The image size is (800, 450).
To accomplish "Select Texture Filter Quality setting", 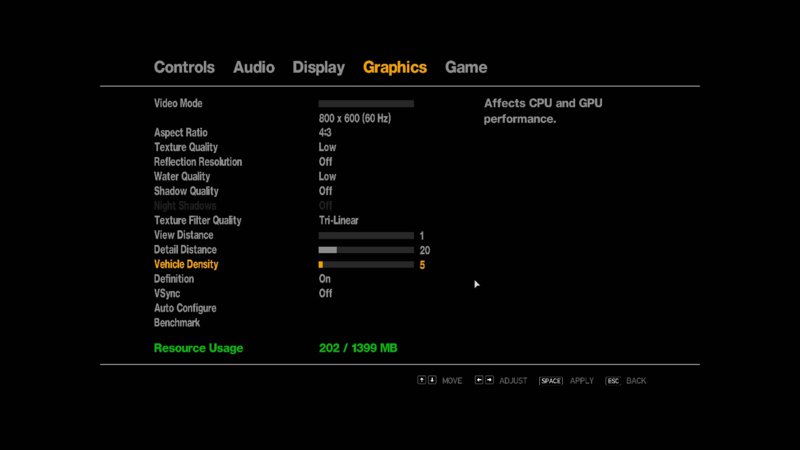I will point(197,220).
